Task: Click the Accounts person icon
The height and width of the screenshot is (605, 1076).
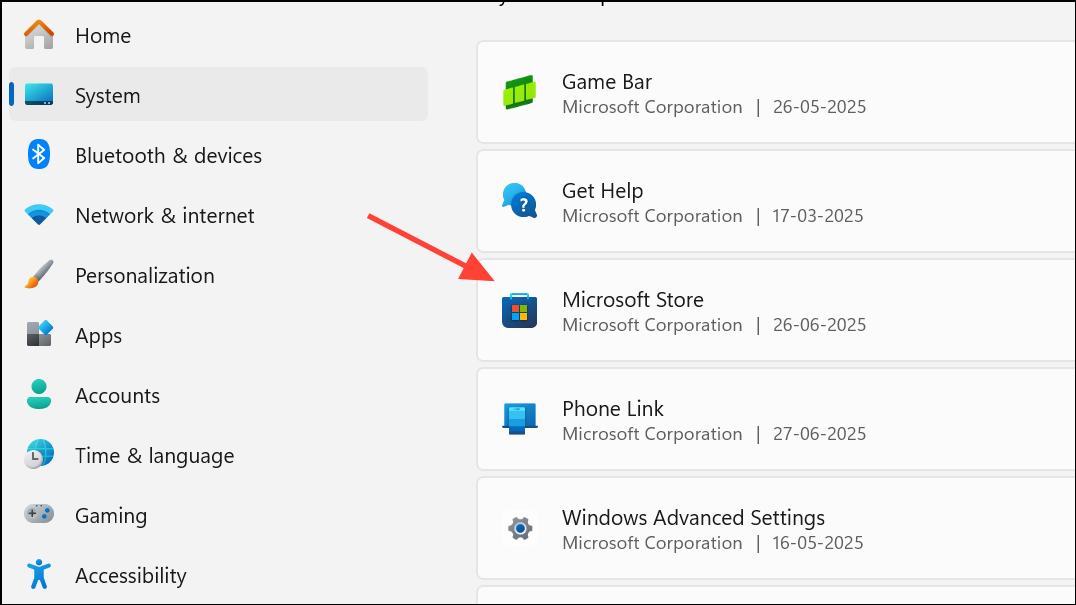Action: [x=39, y=394]
